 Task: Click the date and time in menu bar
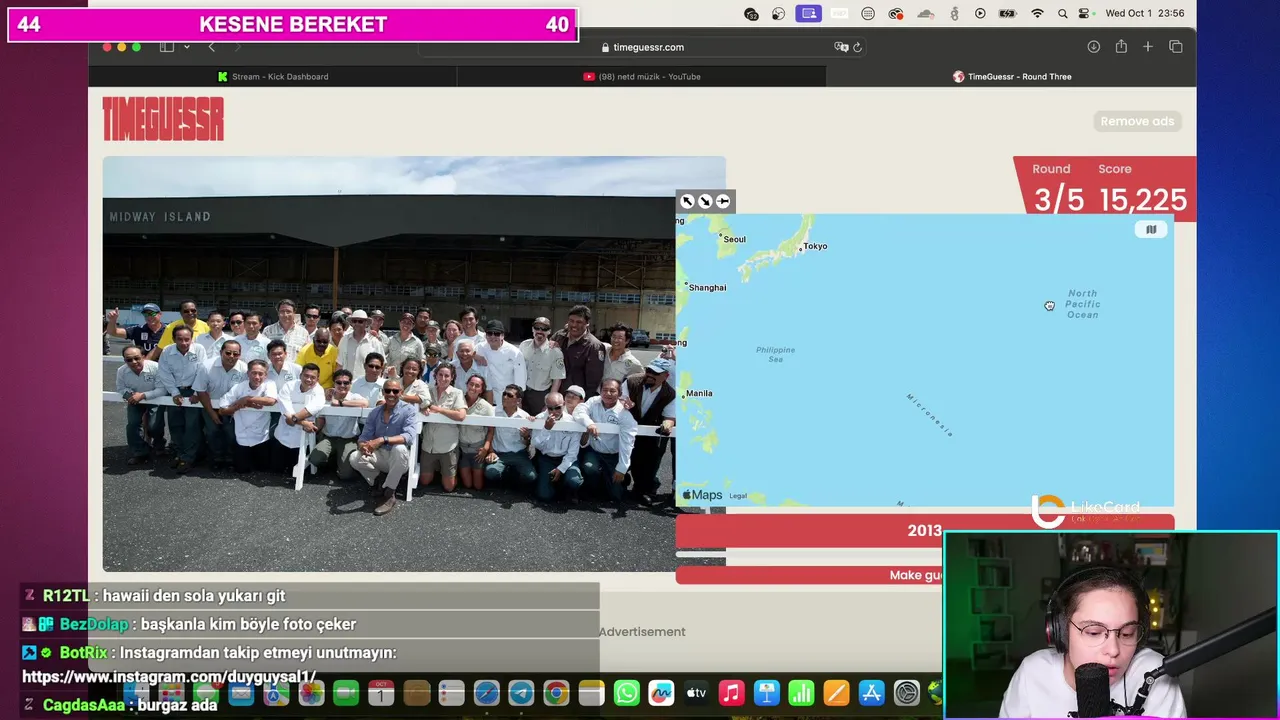point(1145,13)
